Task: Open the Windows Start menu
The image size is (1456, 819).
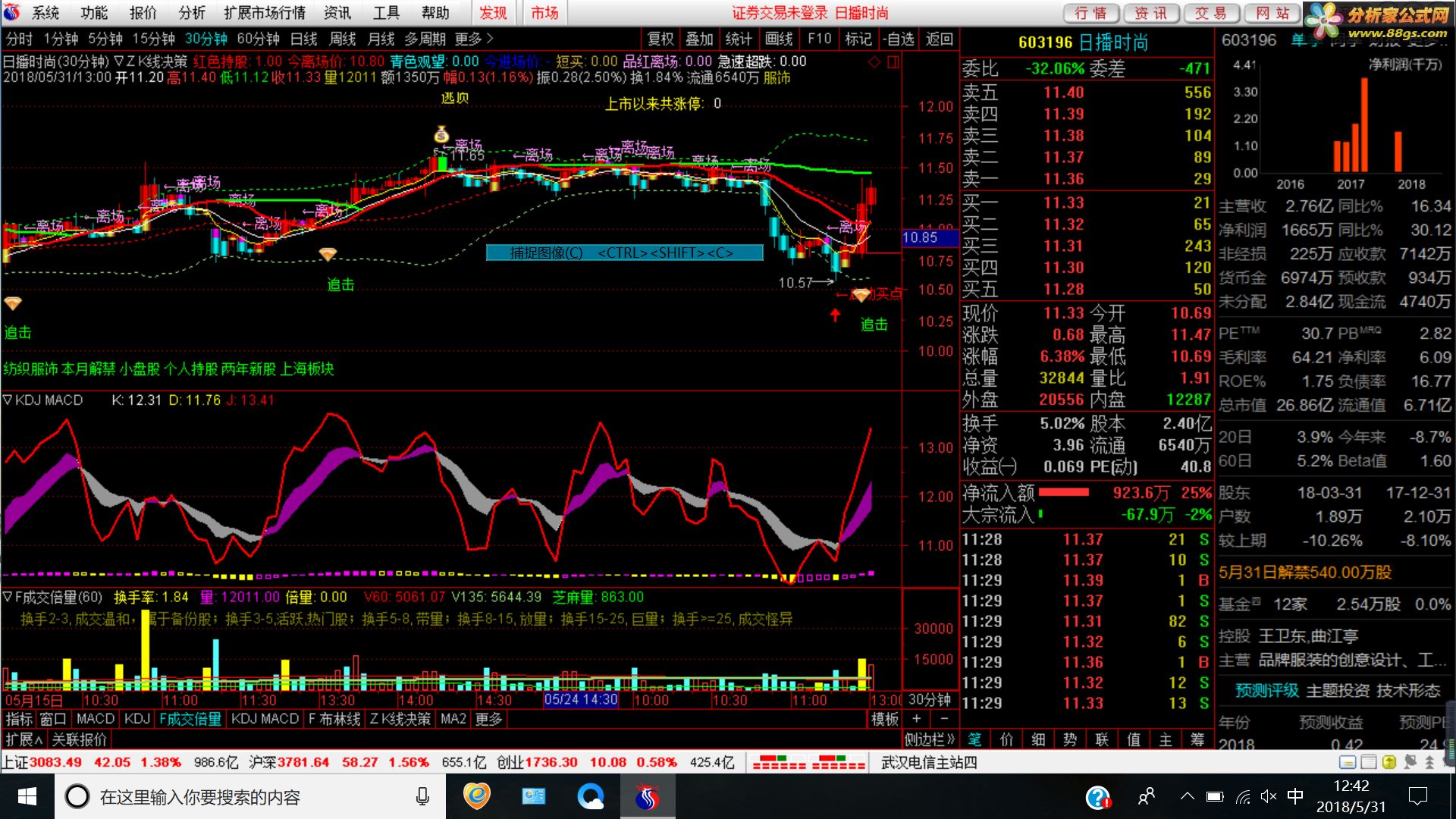Action: 27,796
